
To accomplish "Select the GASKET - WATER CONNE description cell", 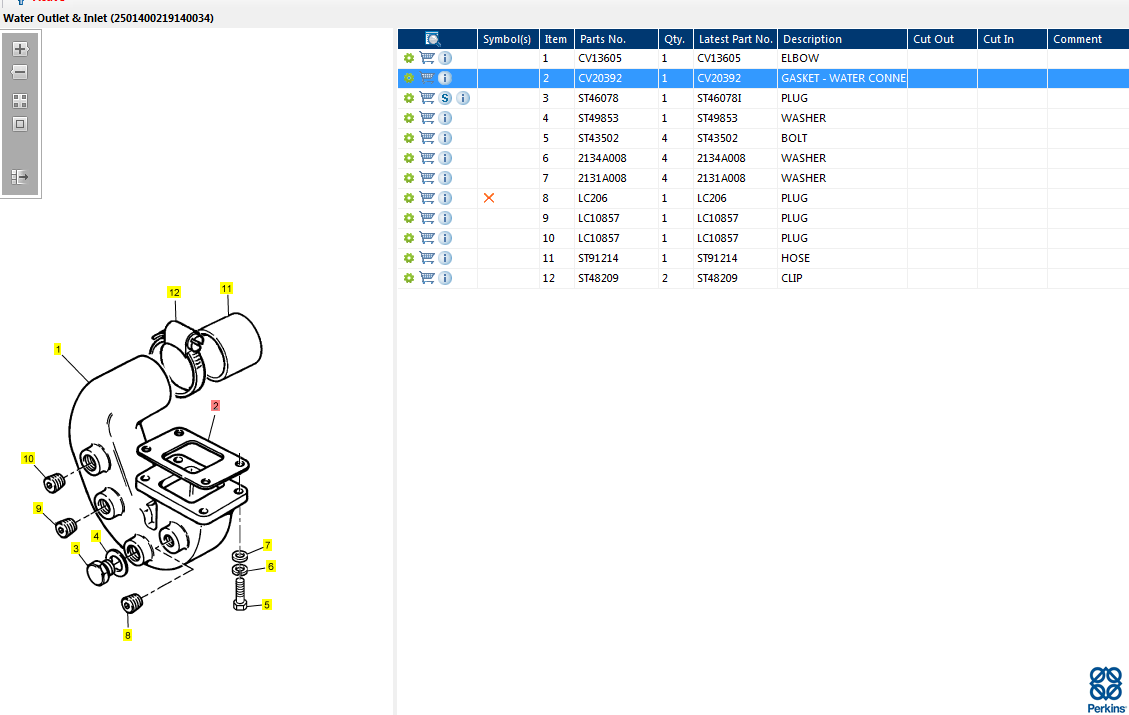I will [842, 78].
